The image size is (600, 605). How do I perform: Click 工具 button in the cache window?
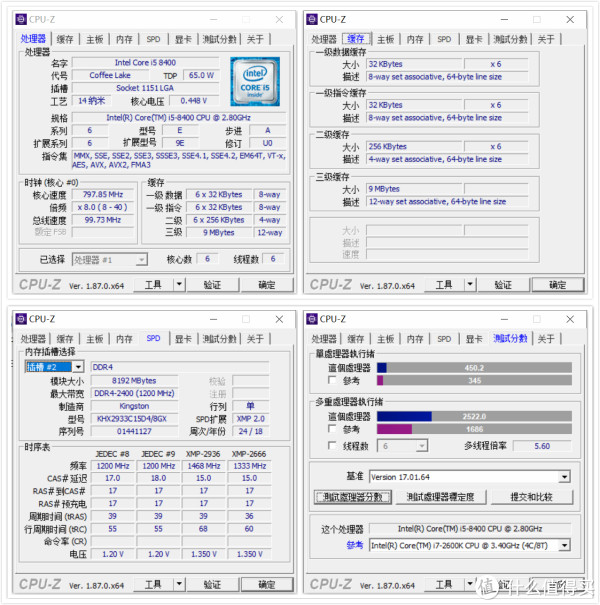444,285
